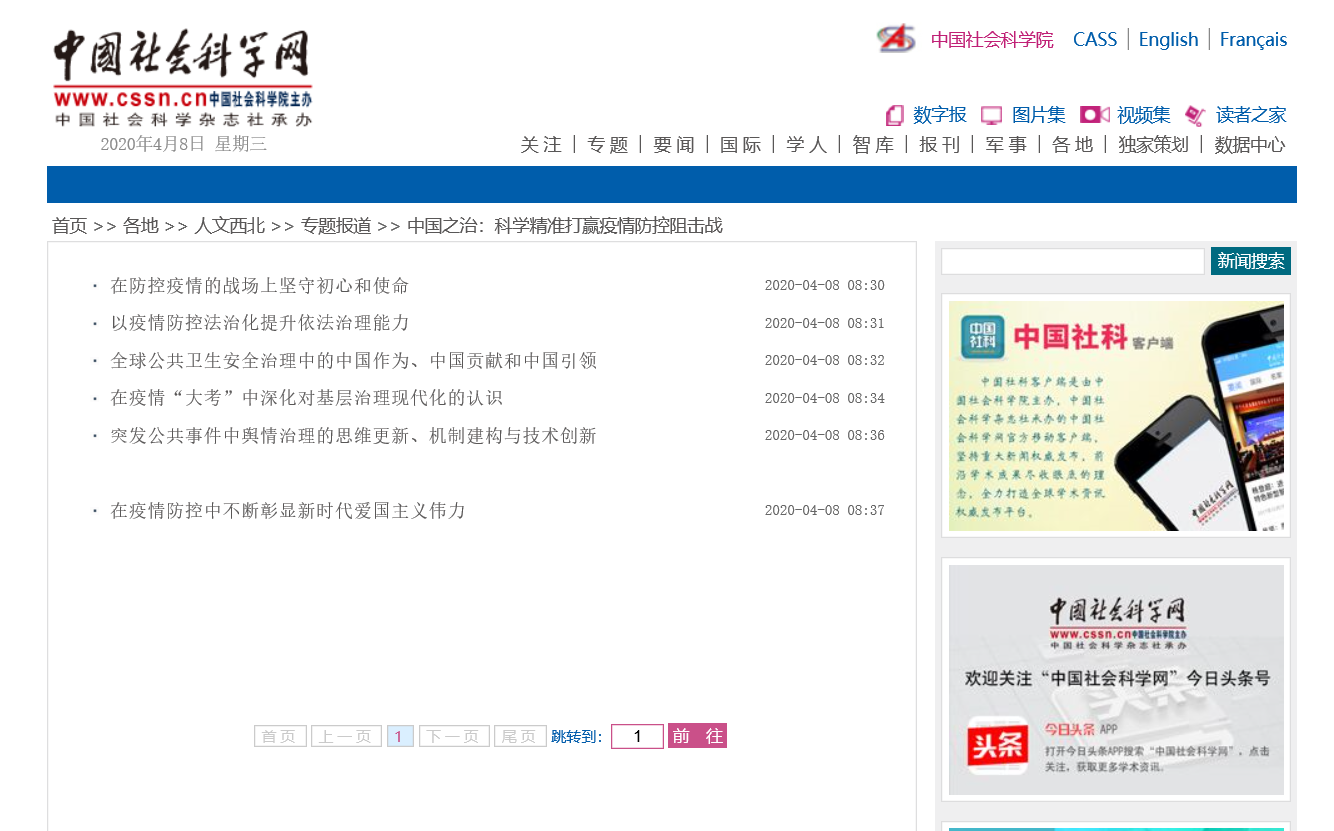The width and height of the screenshot is (1334, 831).
Task: Click the 跳转到 page number input box
Action: tap(637, 737)
